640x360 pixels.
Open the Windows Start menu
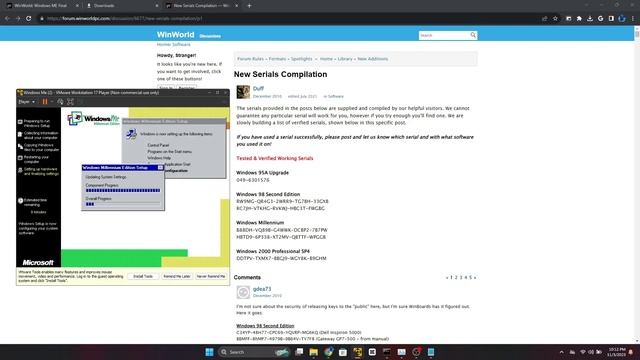tap(209, 352)
